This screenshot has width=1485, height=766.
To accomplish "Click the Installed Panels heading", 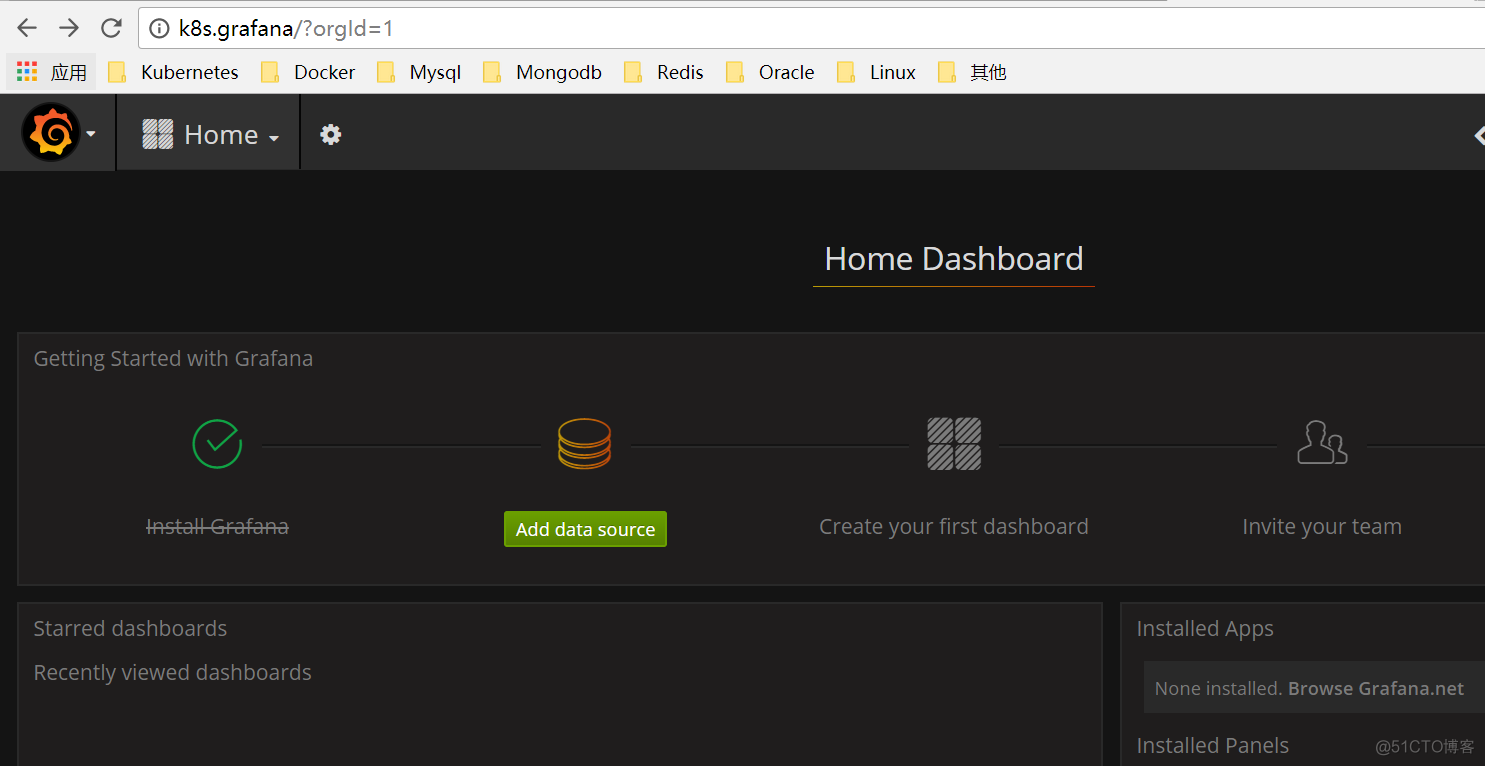I will pos(1213,745).
